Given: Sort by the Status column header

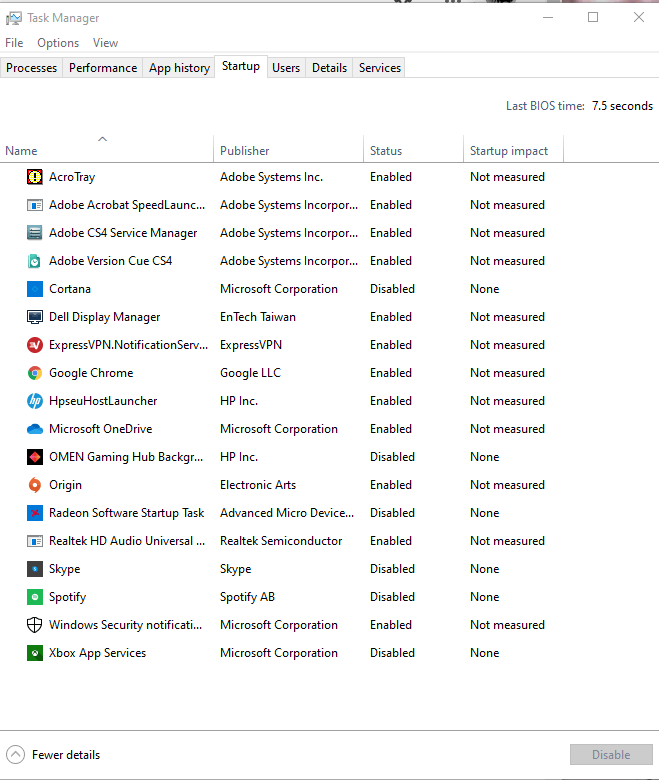Looking at the screenshot, I should (413, 148).
